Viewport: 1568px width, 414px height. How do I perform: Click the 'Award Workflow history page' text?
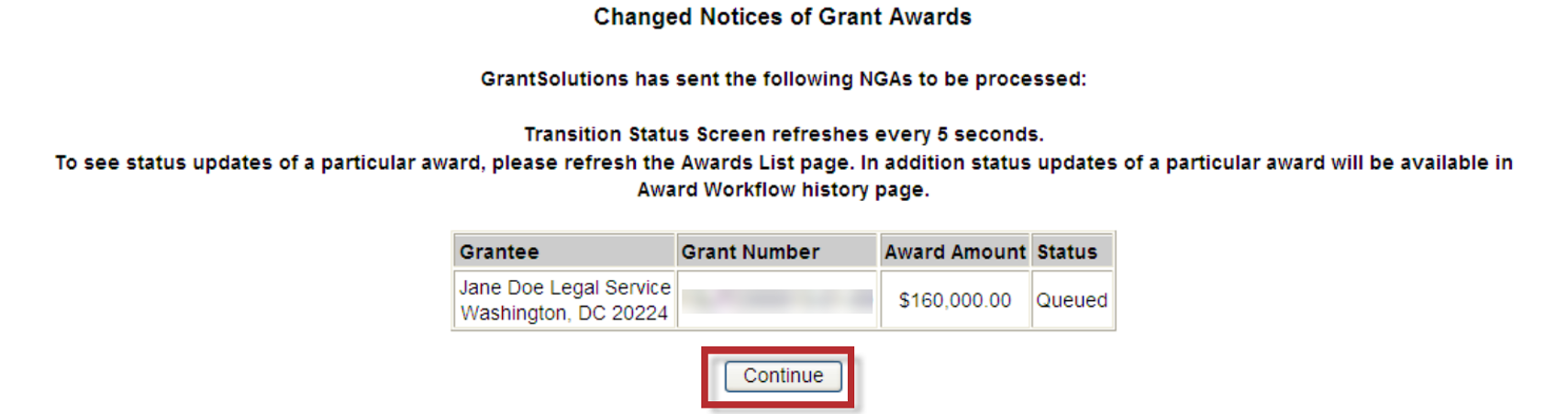(783, 190)
